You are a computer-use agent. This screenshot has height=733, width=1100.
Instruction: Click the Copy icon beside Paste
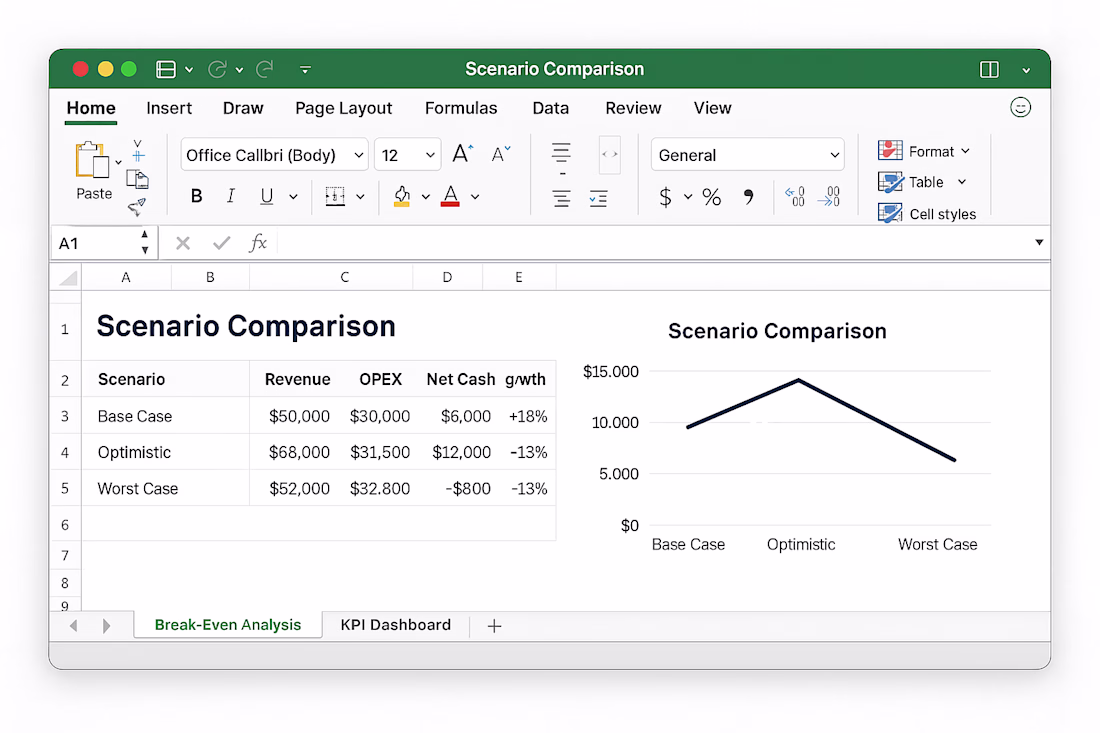pyautogui.click(x=138, y=180)
